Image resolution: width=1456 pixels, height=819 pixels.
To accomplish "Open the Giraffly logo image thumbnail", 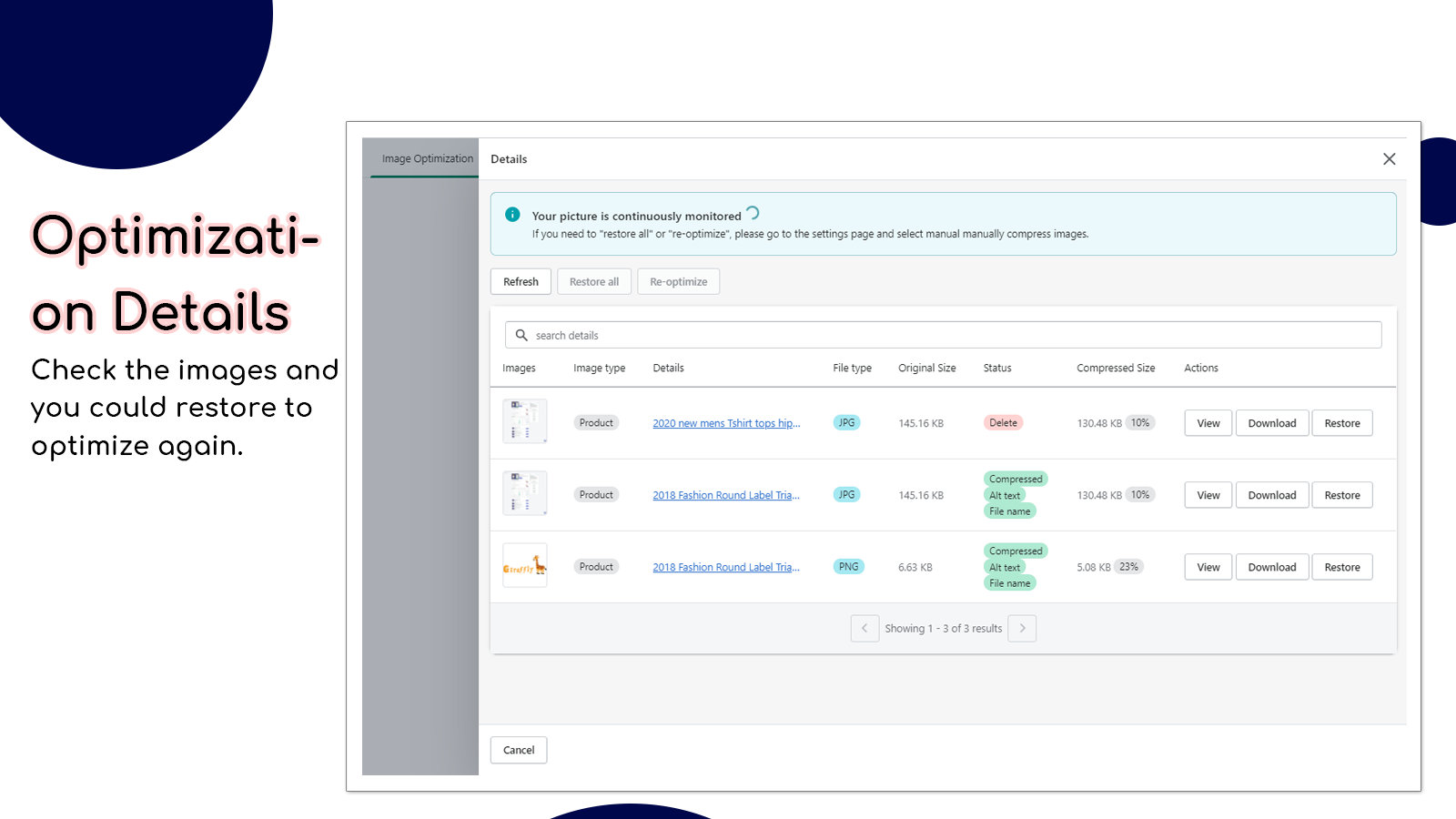I will pyautogui.click(x=525, y=566).
